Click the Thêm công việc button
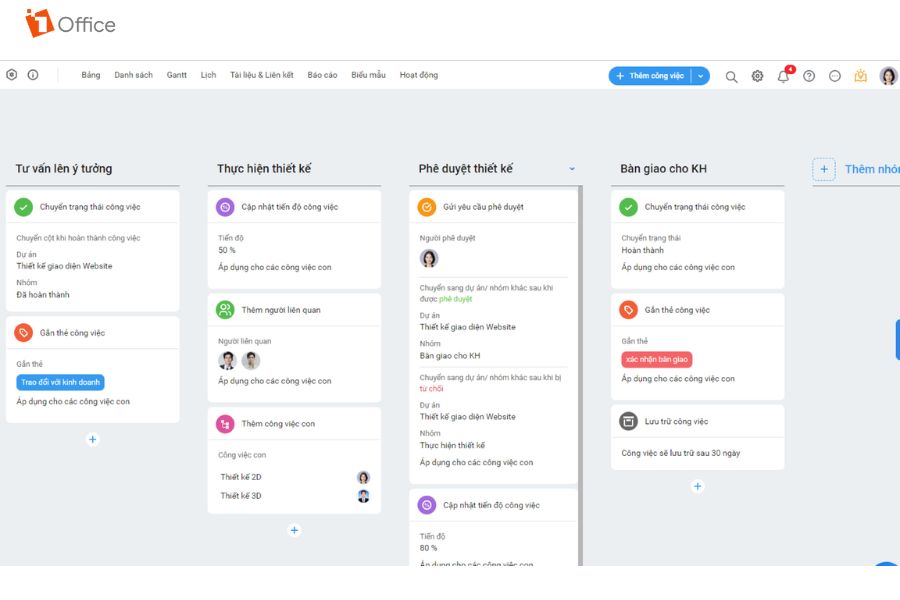Viewport: 900px width, 600px height. point(650,76)
